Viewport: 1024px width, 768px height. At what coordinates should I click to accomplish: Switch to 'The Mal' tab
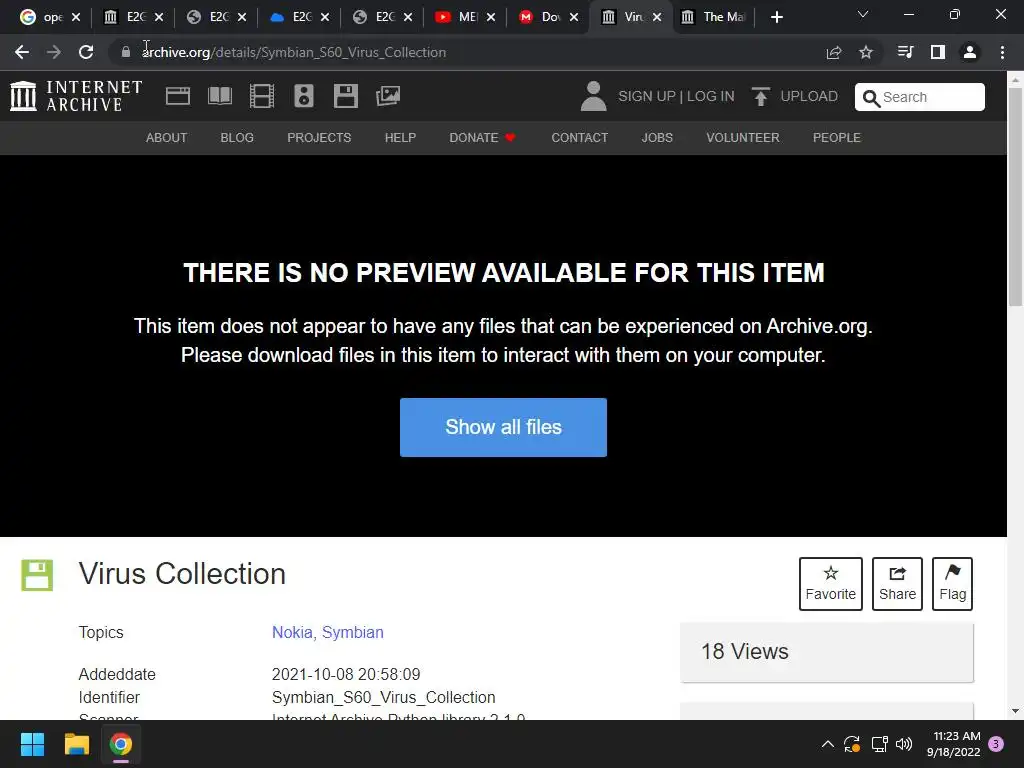pos(714,17)
